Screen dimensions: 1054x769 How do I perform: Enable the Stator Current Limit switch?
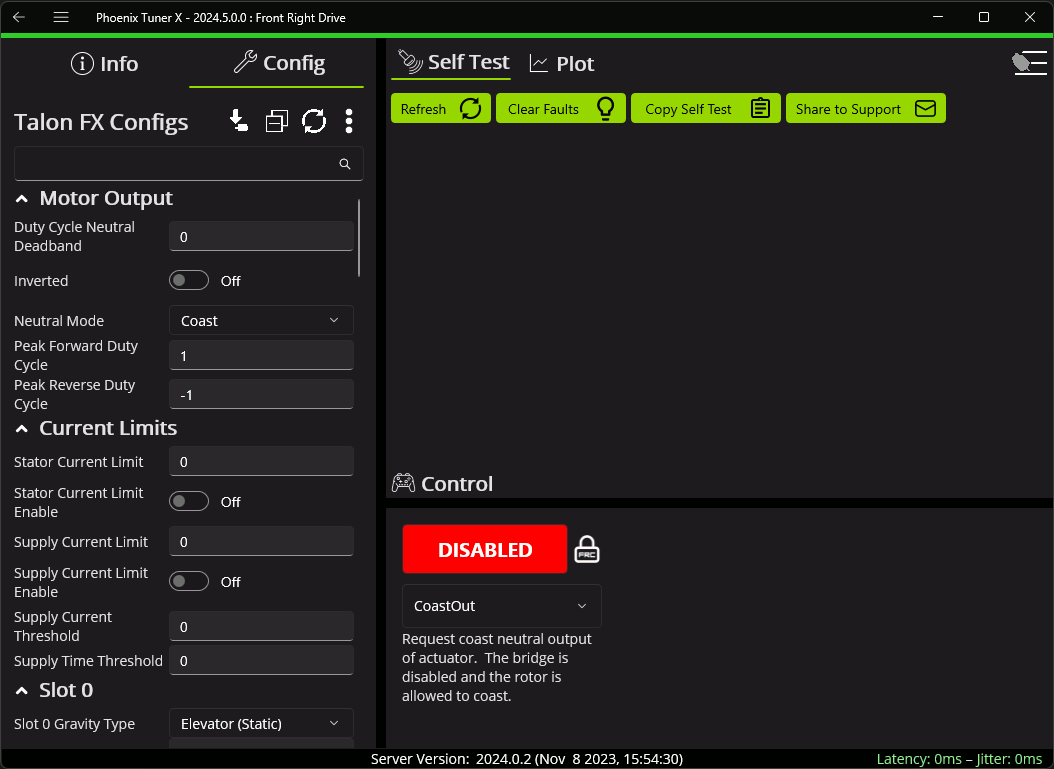click(189, 501)
